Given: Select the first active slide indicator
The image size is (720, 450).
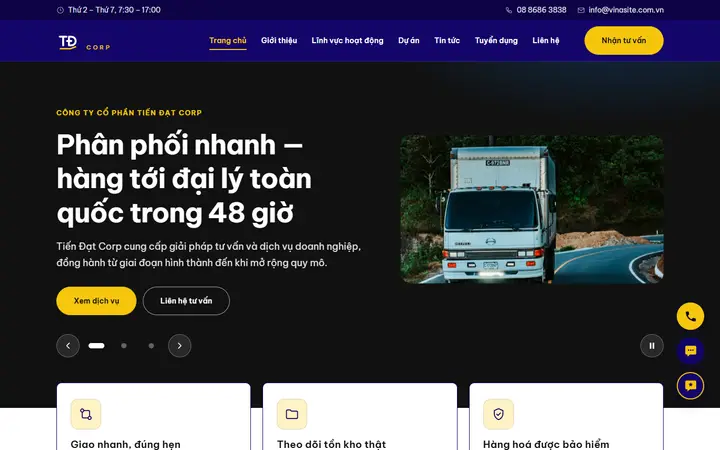Looking at the screenshot, I should 96,346.
